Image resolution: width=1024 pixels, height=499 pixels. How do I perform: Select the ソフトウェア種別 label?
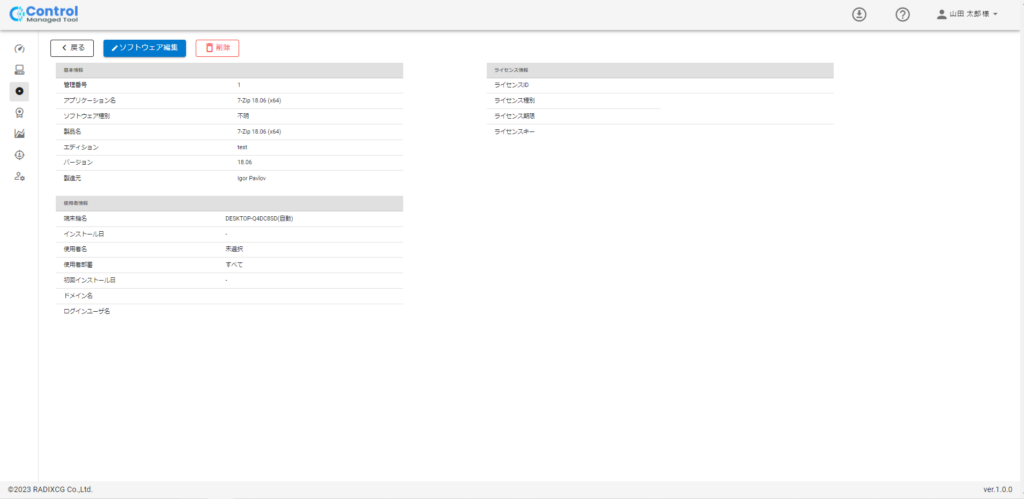(x=86, y=116)
